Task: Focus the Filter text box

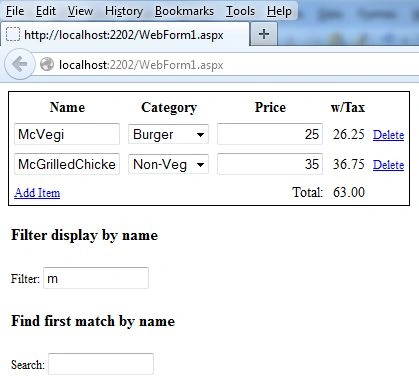Action: 96,278
